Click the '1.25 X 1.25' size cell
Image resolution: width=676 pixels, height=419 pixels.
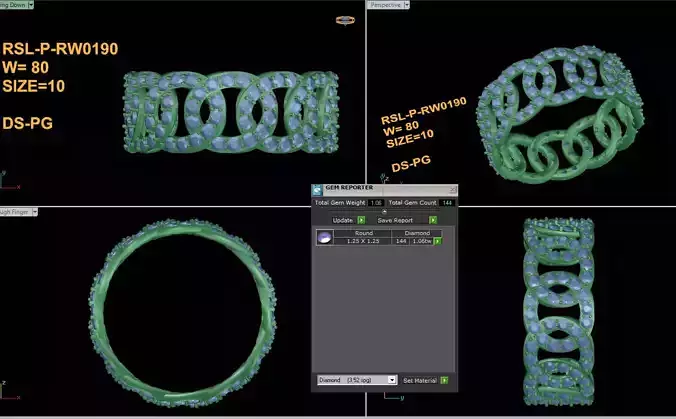(363, 241)
